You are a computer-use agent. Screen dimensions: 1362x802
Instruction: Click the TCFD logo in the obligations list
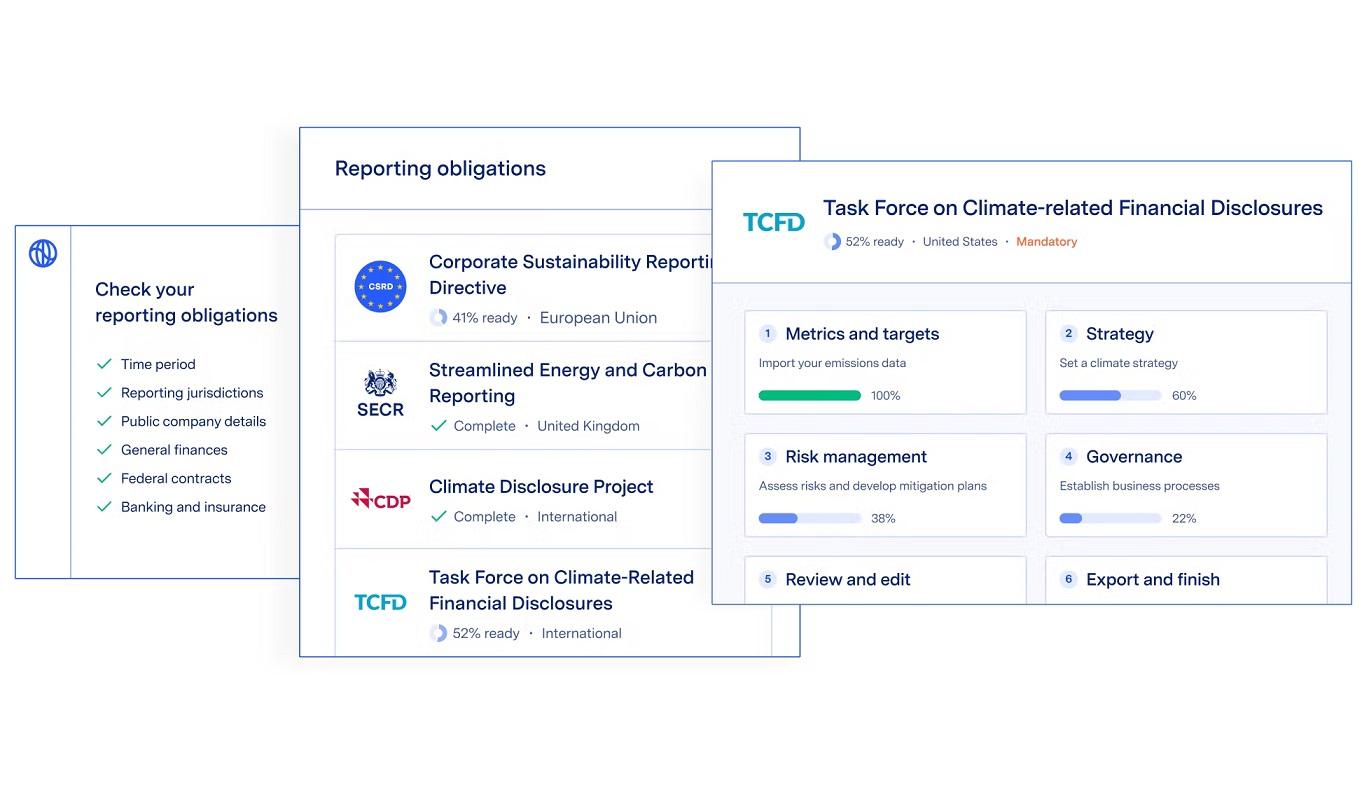point(380,602)
